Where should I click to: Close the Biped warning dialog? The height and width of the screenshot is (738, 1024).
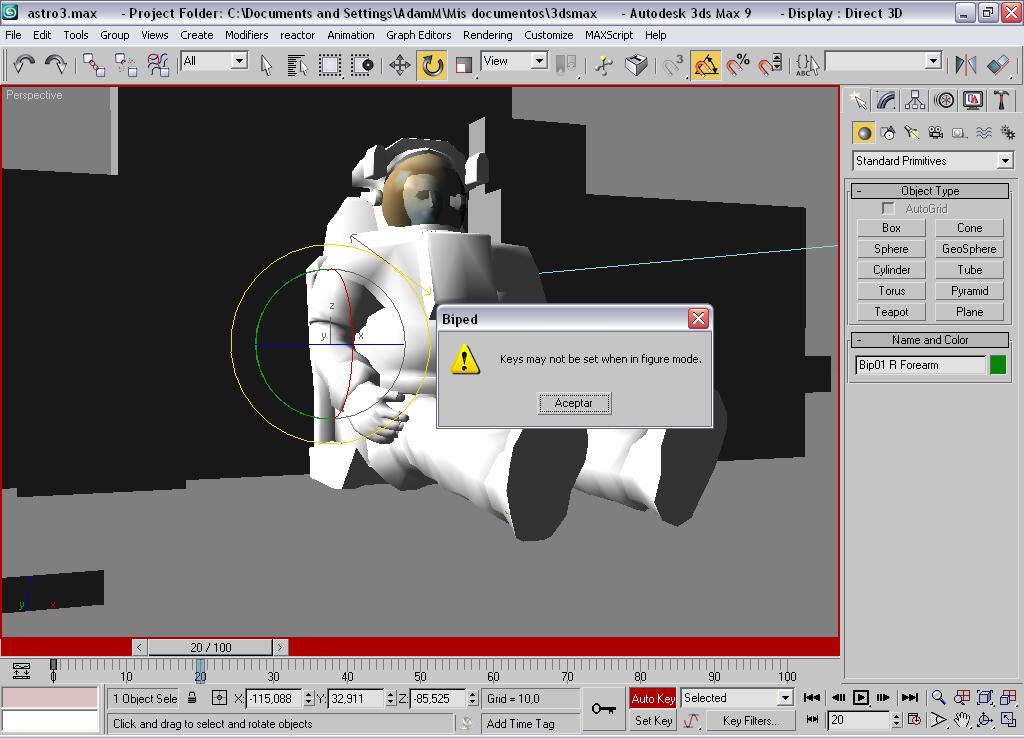(698, 318)
